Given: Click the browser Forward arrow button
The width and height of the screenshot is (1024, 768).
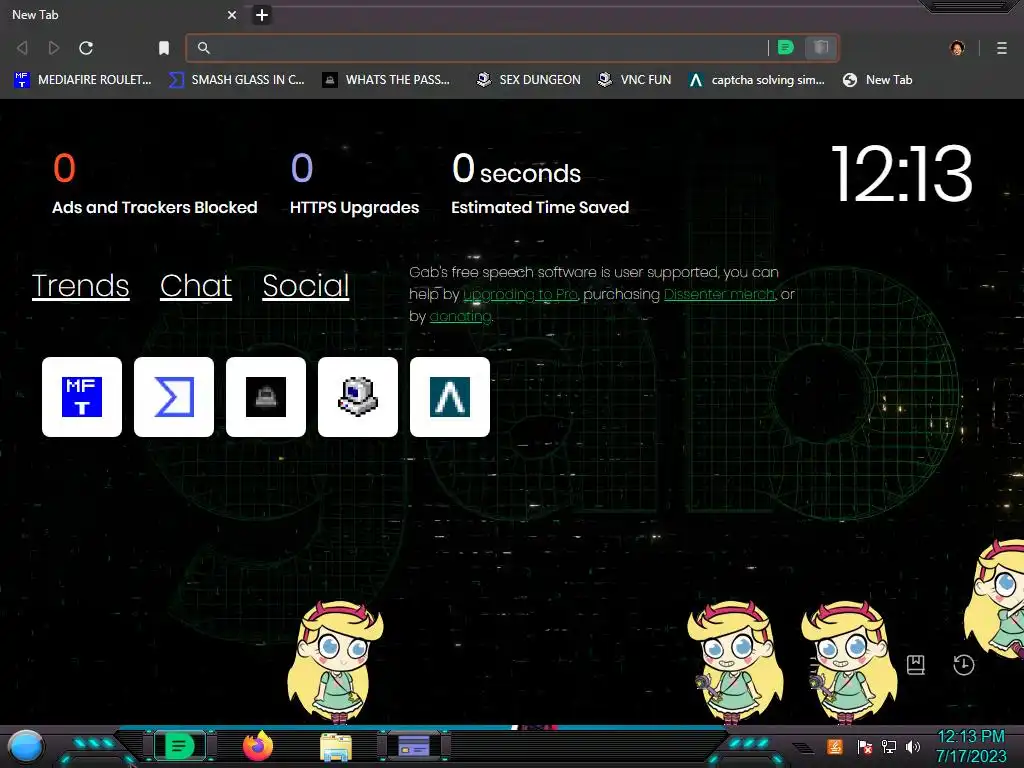Looking at the screenshot, I should coord(54,48).
